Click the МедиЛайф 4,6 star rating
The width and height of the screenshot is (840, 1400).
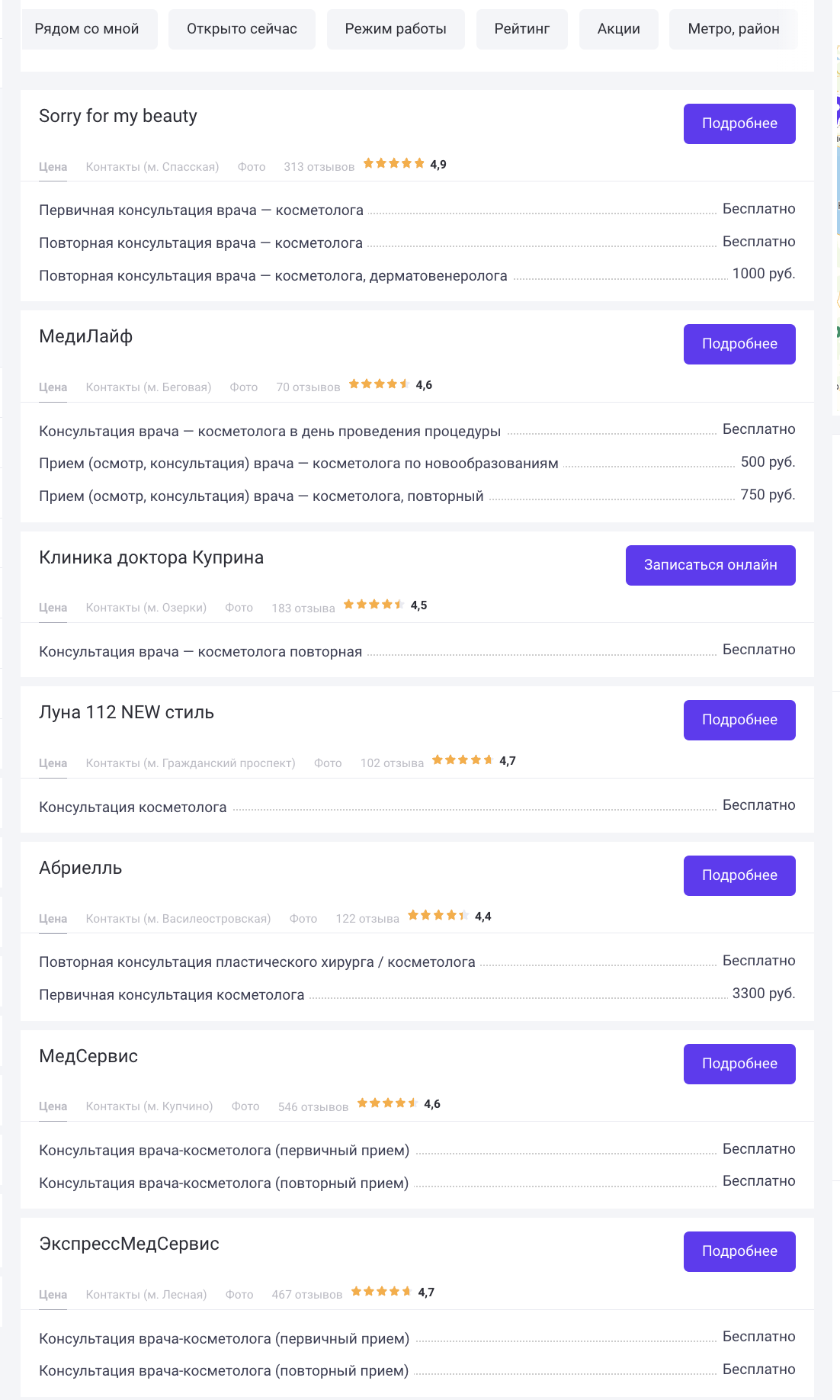379,384
